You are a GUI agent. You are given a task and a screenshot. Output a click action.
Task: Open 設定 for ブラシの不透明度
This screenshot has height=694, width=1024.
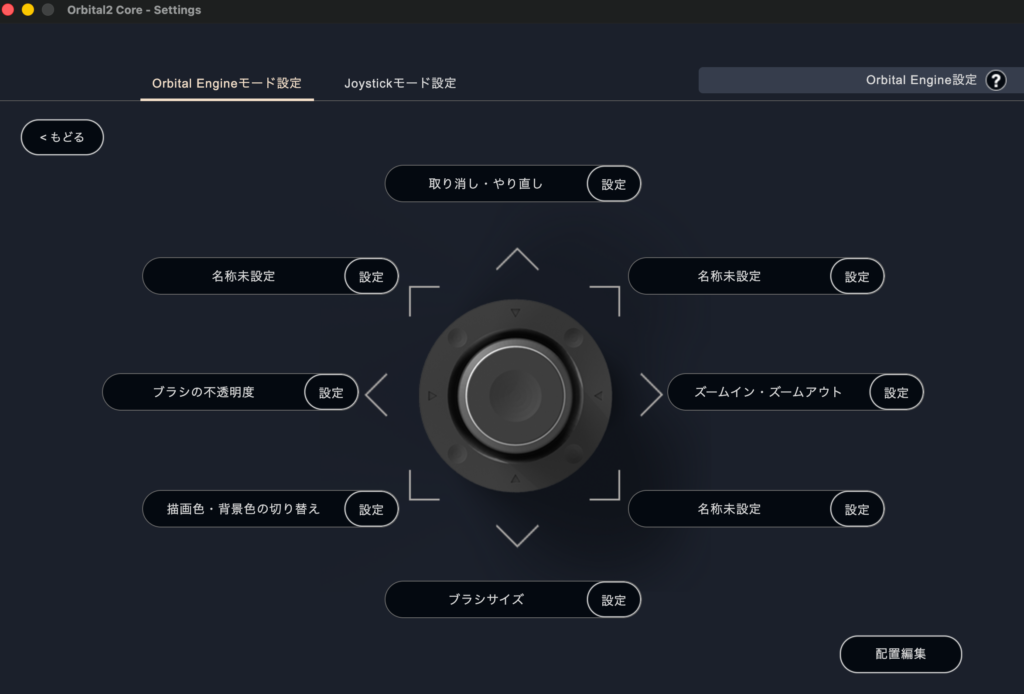coord(331,392)
